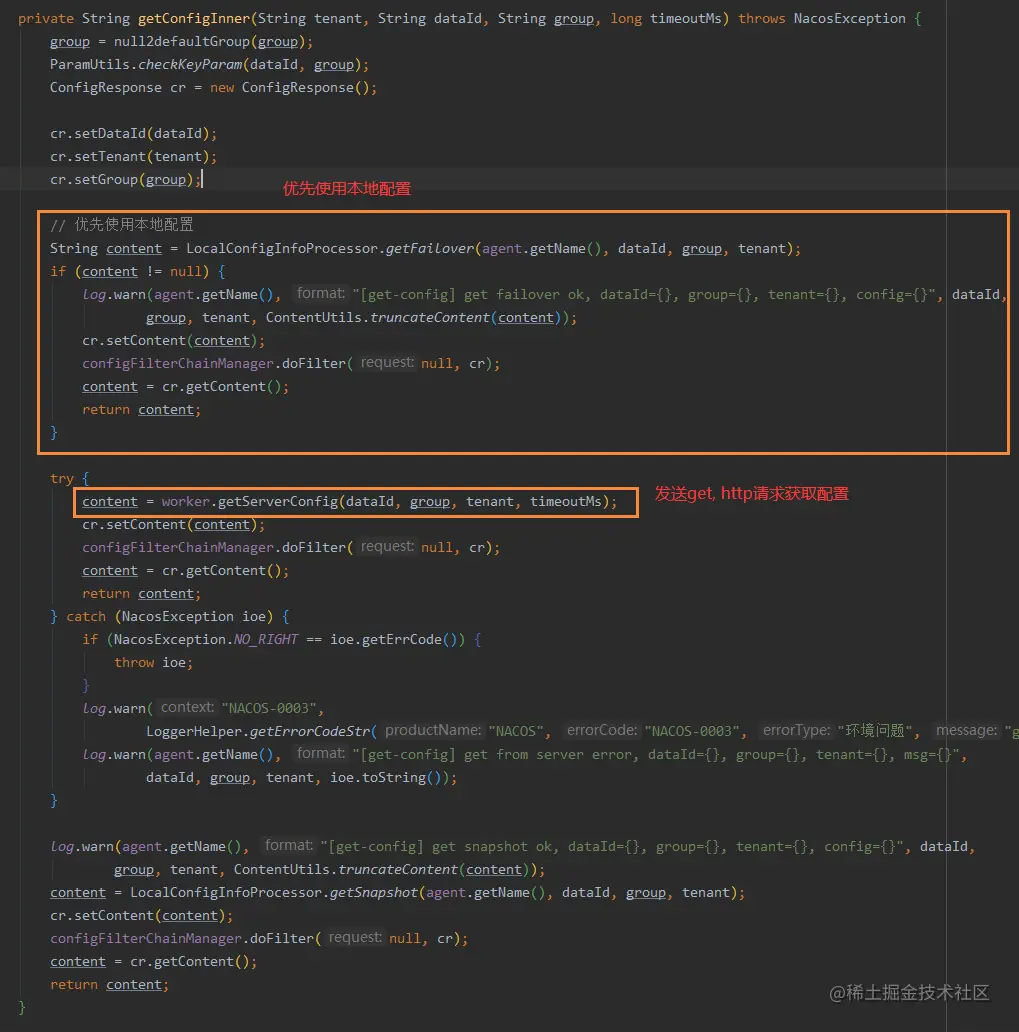Click the getSnapshot method call

pyautogui.click(x=373, y=893)
